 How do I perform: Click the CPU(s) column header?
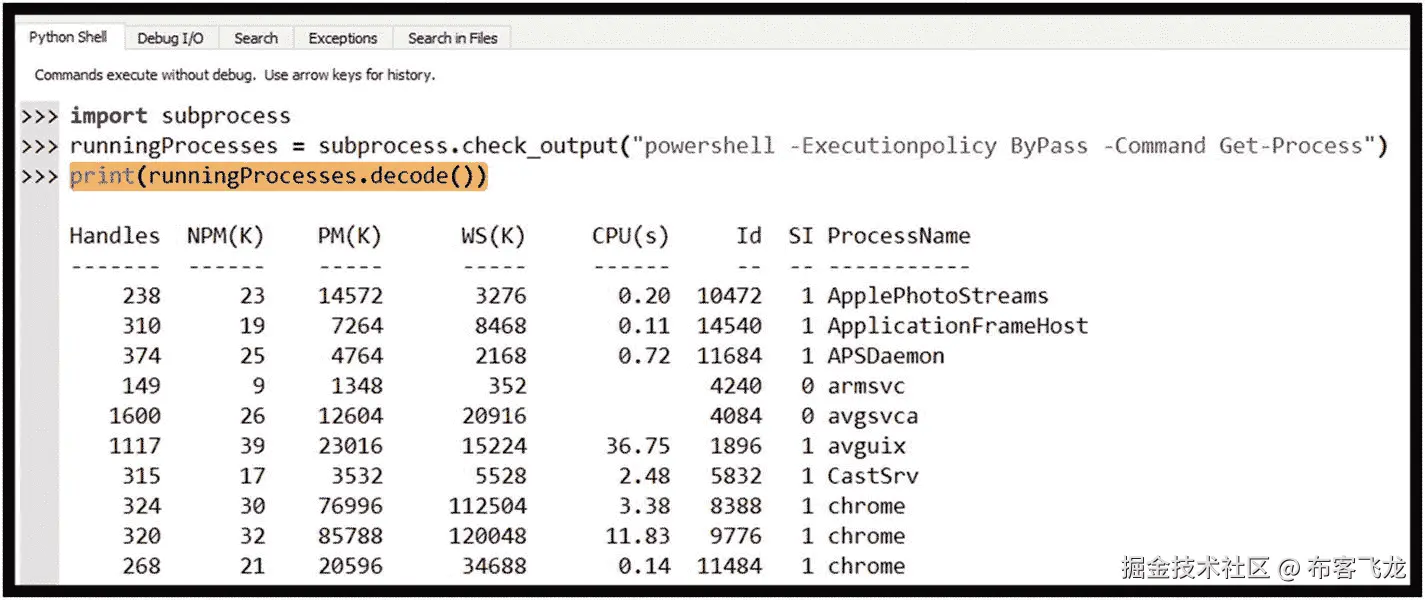pyautogui.click(x=630, y=236)
